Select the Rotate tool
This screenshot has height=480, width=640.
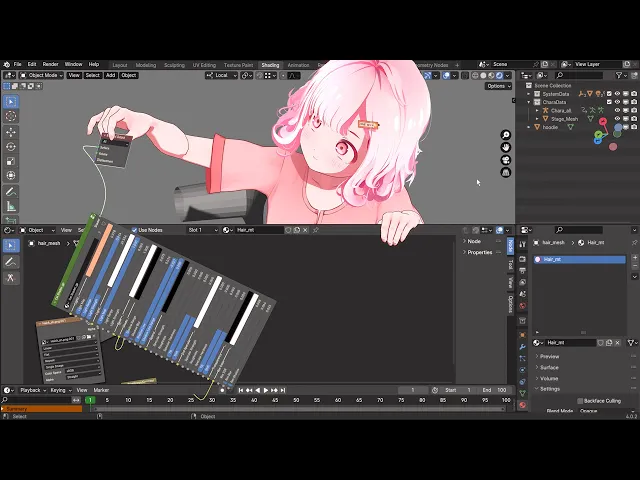[x=11, y=147]
